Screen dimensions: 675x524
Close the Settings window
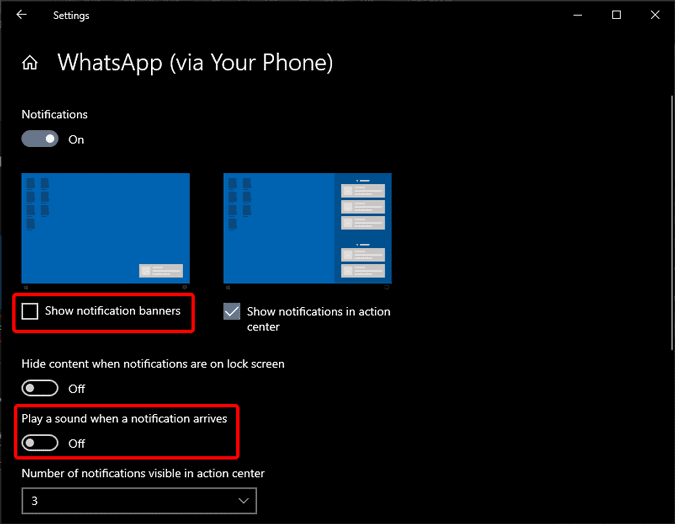(x=655, y=15)
